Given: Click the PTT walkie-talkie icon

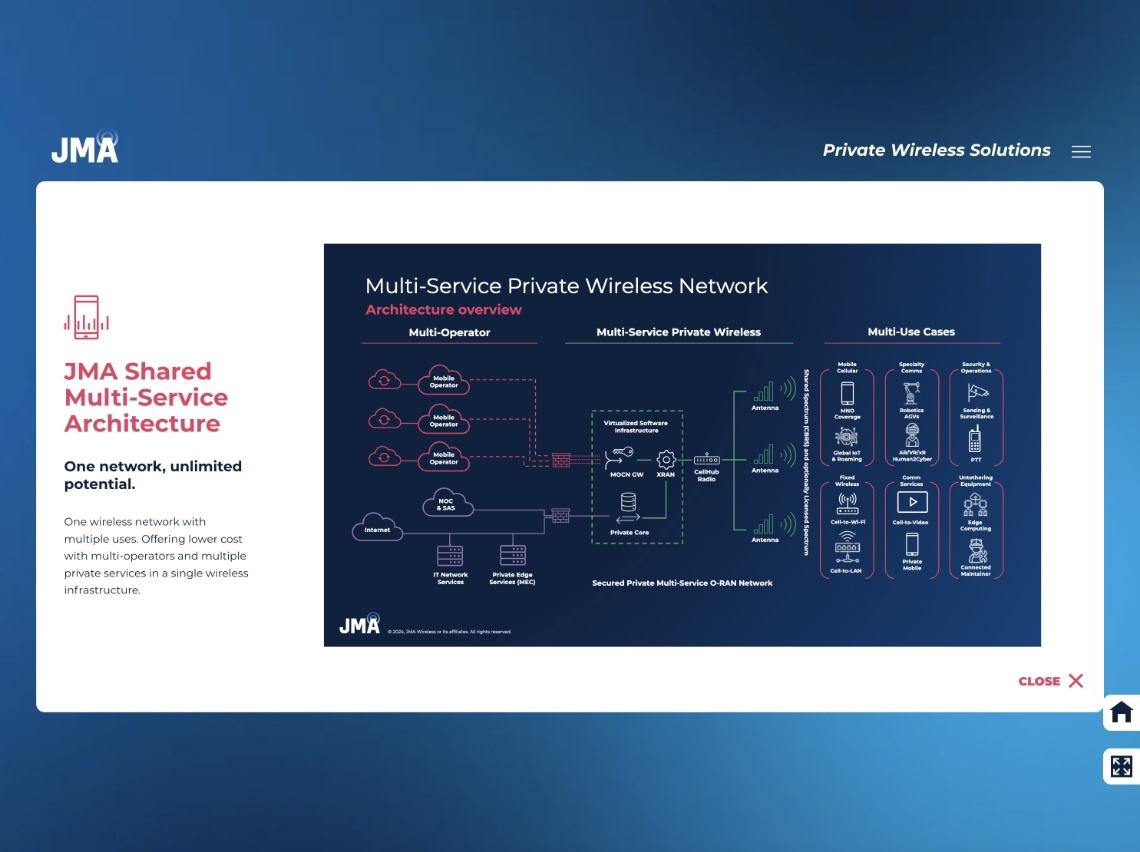Looking at the screenshot, I should (975, 438).
